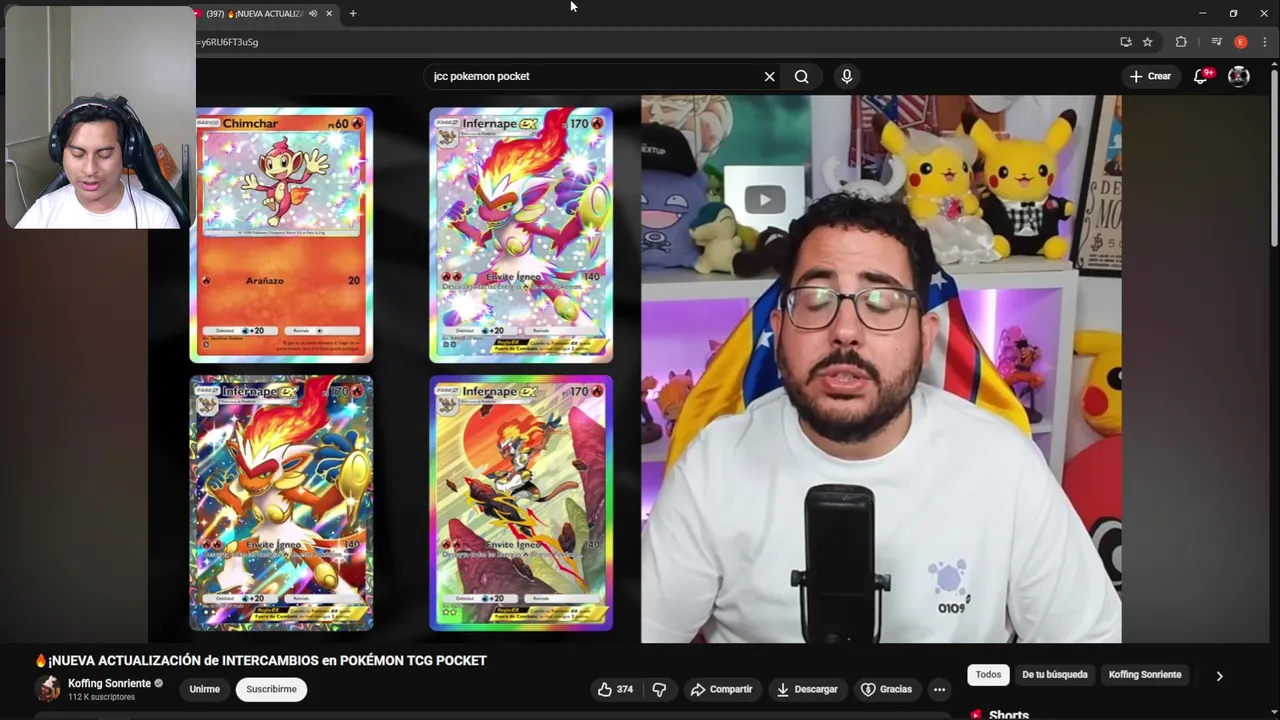The height and width of the screenshot is (720, 1280).
Task: Click the 112 K suscriptores text
Action: coord(101,697)
